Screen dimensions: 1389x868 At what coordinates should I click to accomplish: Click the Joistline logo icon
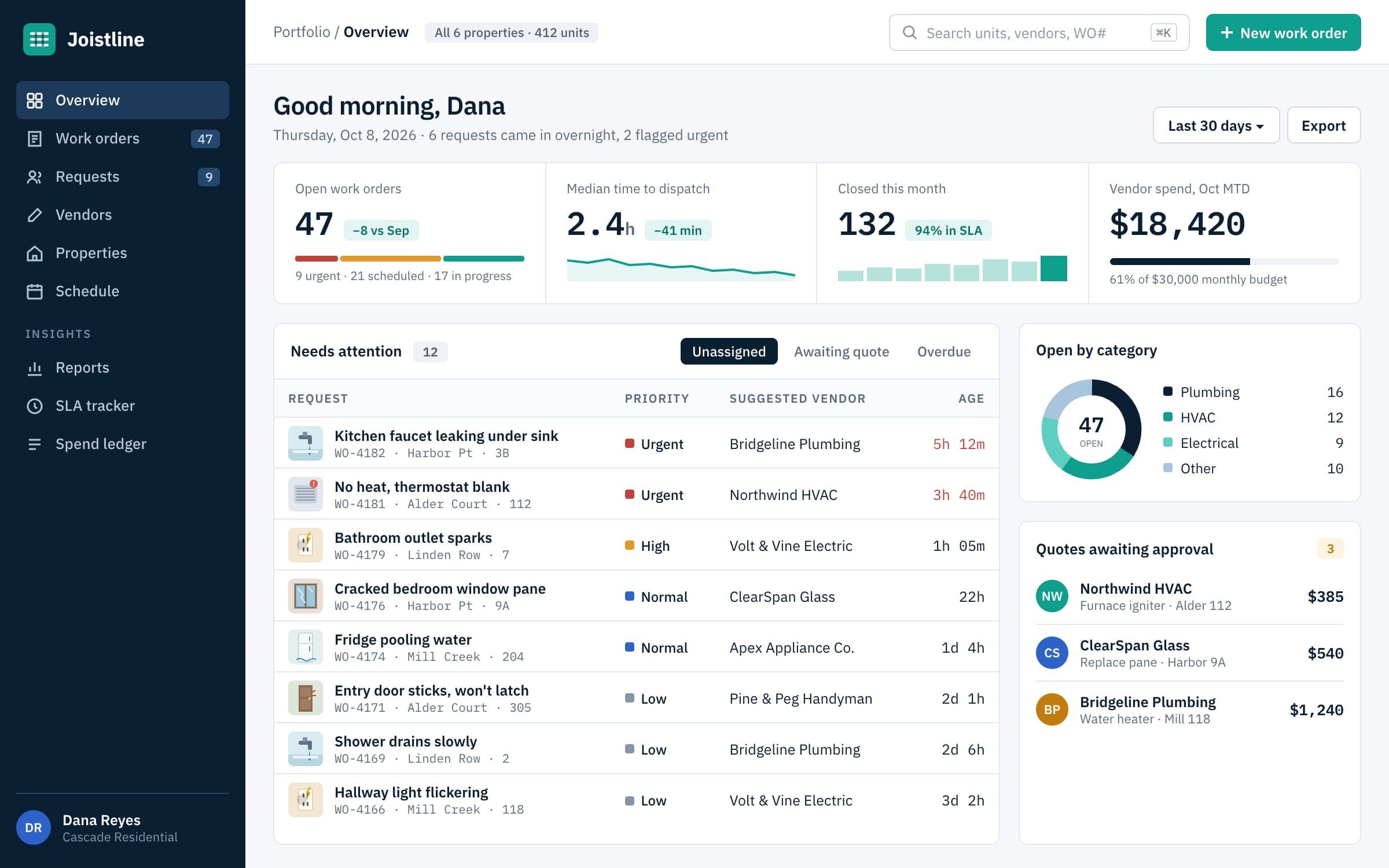[39, 39]
